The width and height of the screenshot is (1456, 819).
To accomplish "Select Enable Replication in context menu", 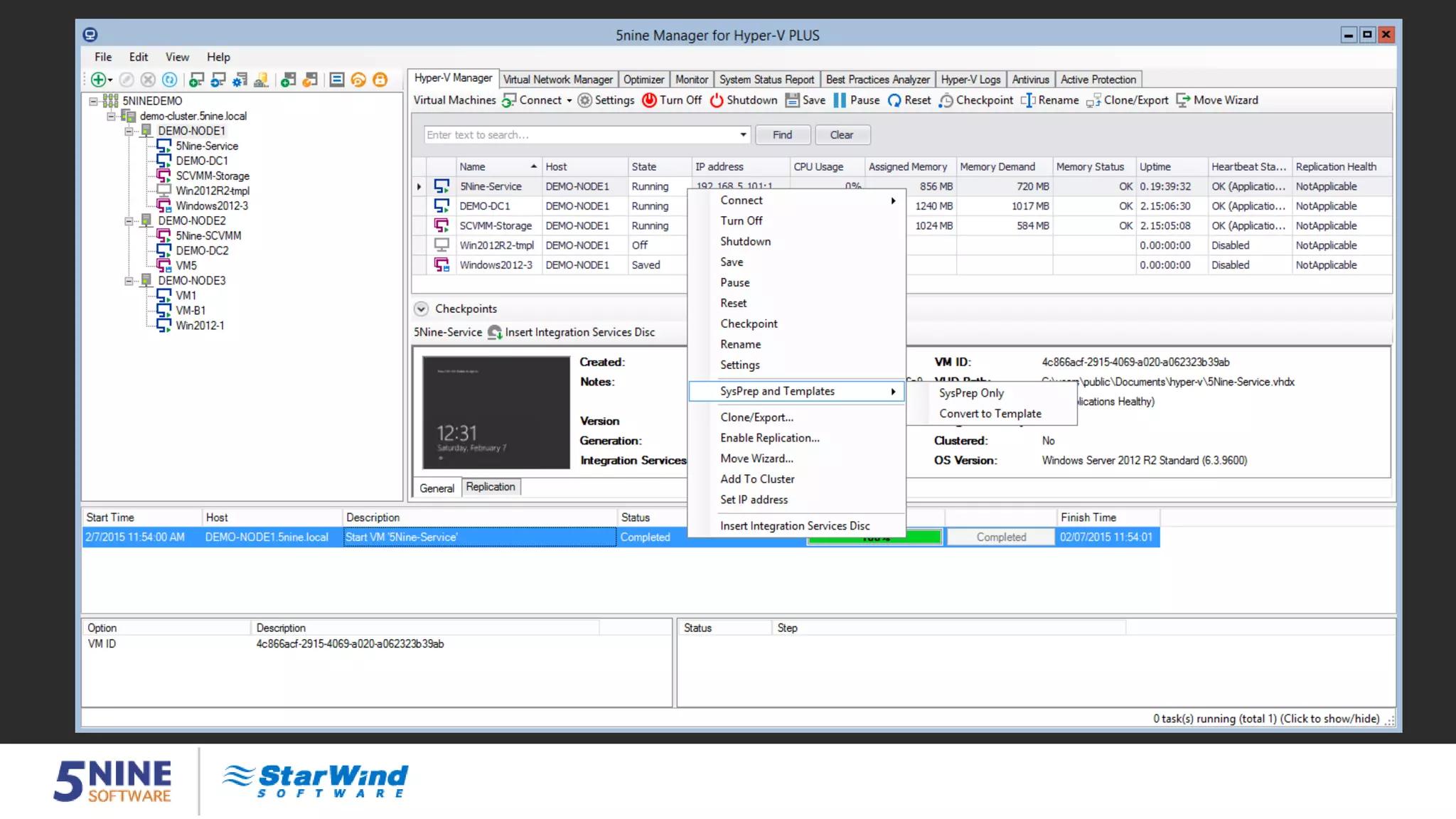I will pos(769,438).
